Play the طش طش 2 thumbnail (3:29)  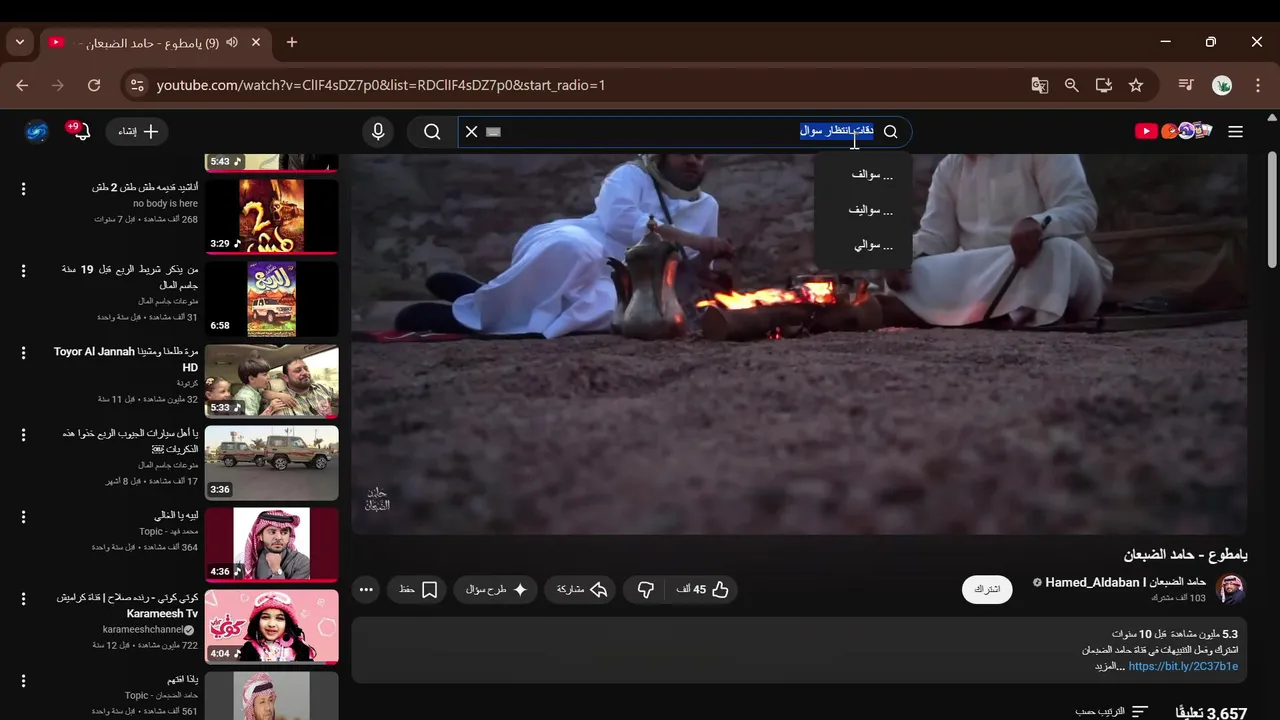click(272, 216)
